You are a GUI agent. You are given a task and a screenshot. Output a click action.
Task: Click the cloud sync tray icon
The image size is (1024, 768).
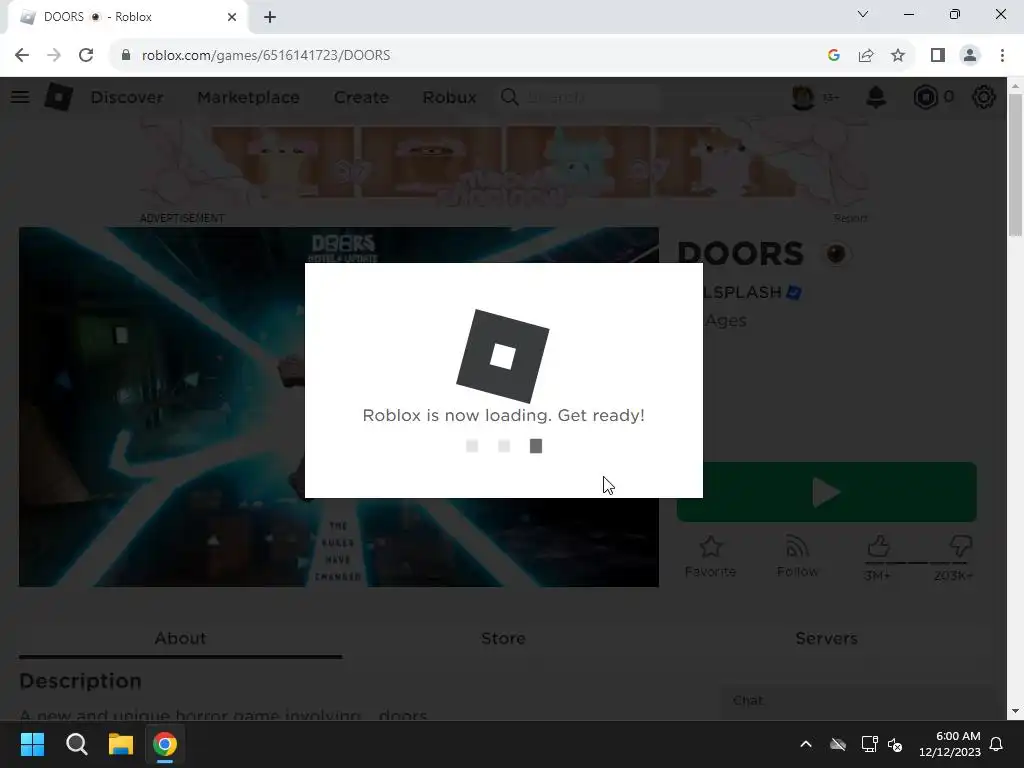pyautogui.click(x=838, y=744)
